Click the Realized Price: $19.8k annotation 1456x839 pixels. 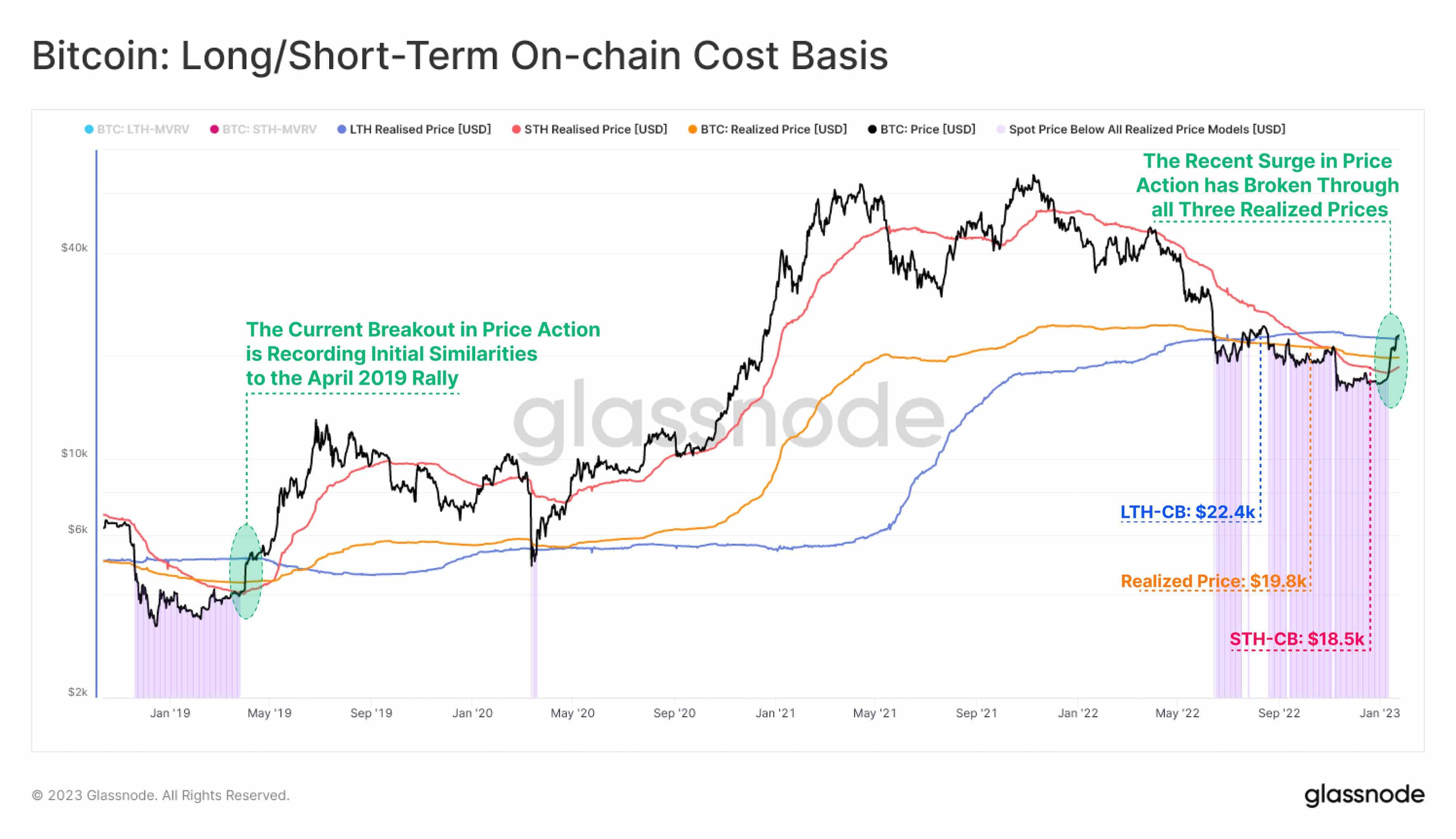click(1213, 581)
